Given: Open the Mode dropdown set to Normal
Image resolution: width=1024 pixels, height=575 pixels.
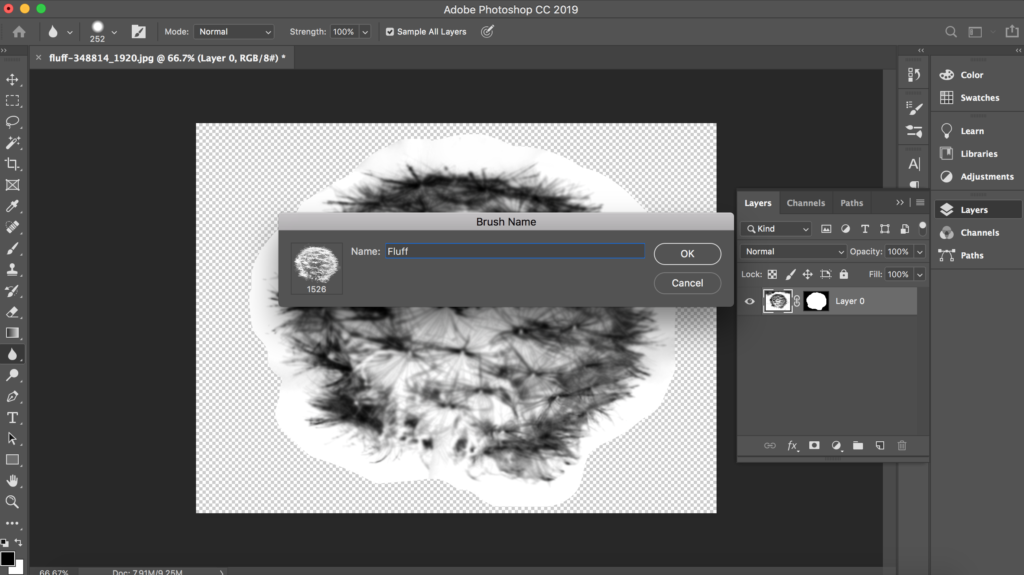Looking at the screenshot, I should [234, 31].
